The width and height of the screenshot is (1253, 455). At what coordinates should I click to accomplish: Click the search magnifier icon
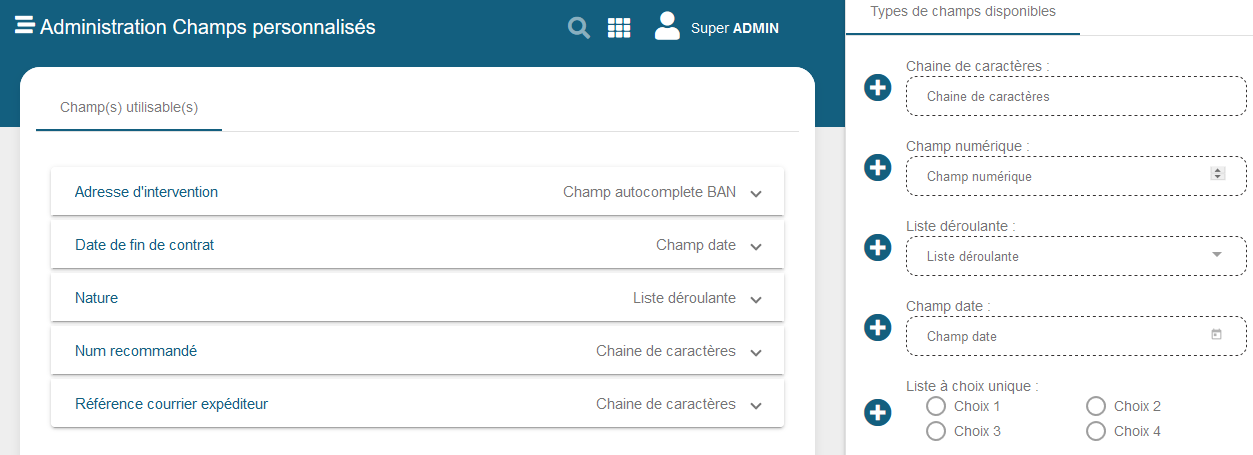(578, 28)
